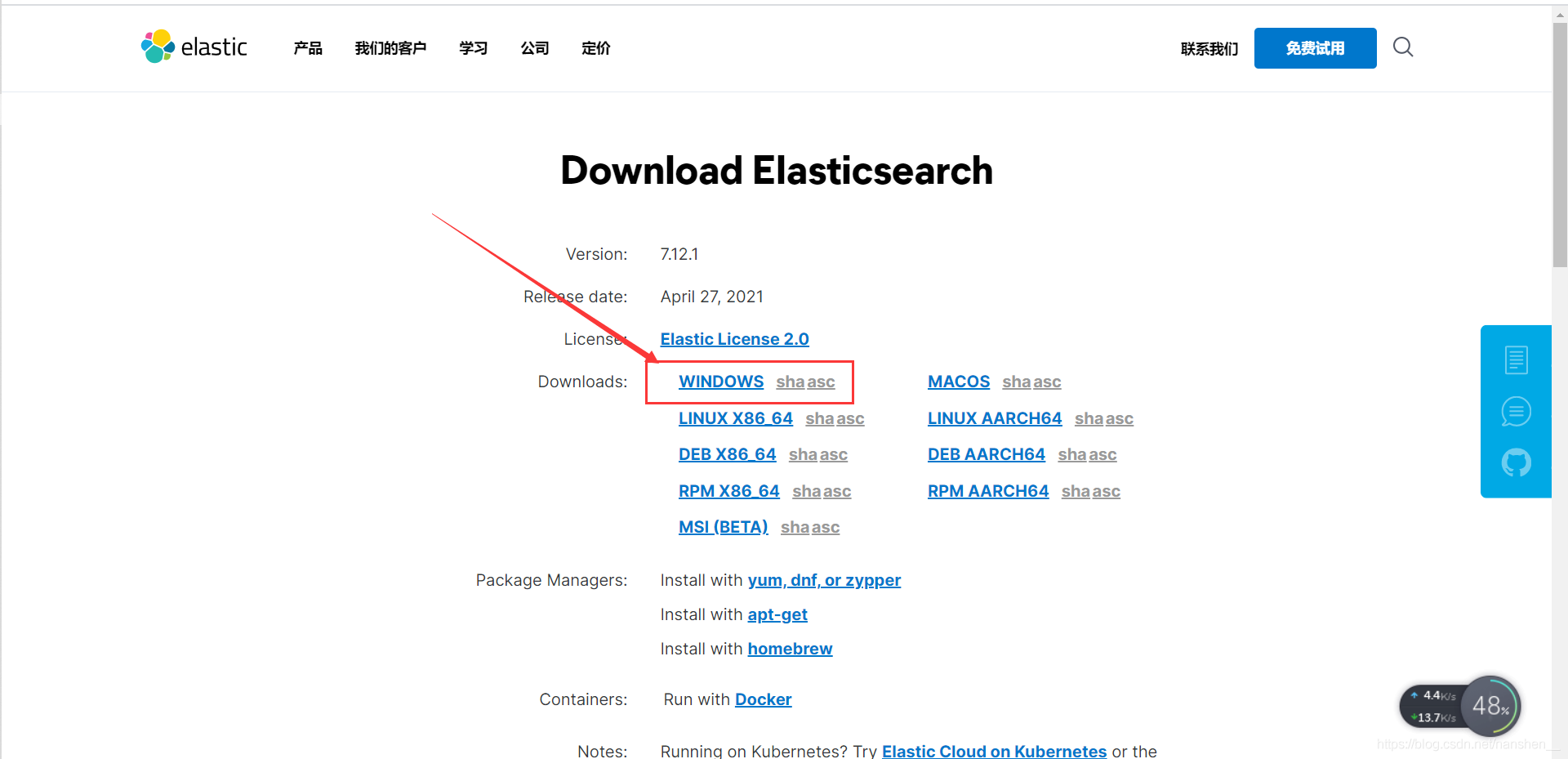Download the DEB AARCH64 package

tap(987, 454)
